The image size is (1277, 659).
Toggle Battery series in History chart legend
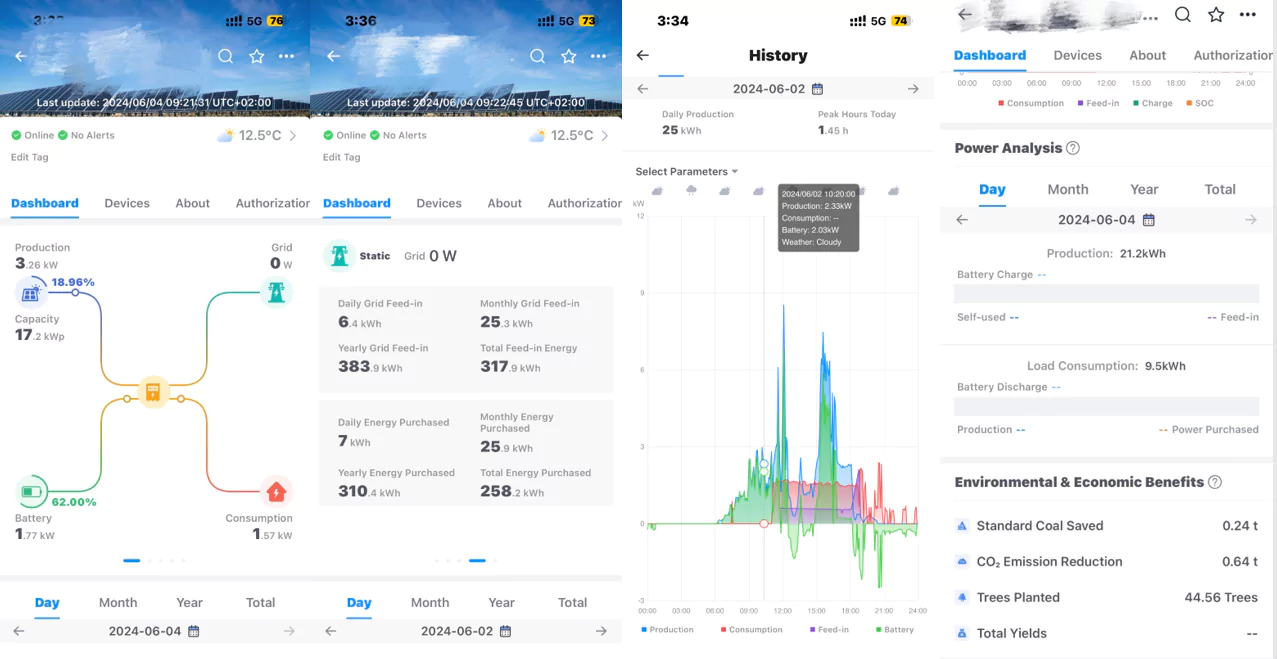pos(894,630)
